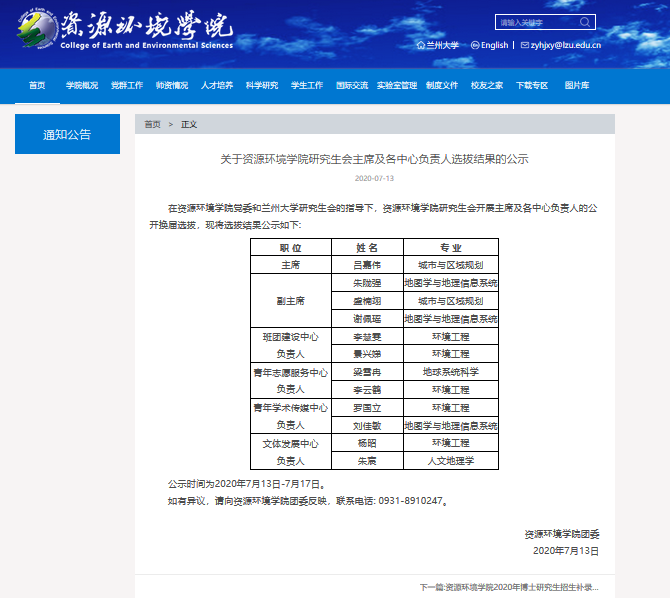Screen dimensions: 670x598
Task: Open the 学院概况 menu
Action: coord(82,85)
